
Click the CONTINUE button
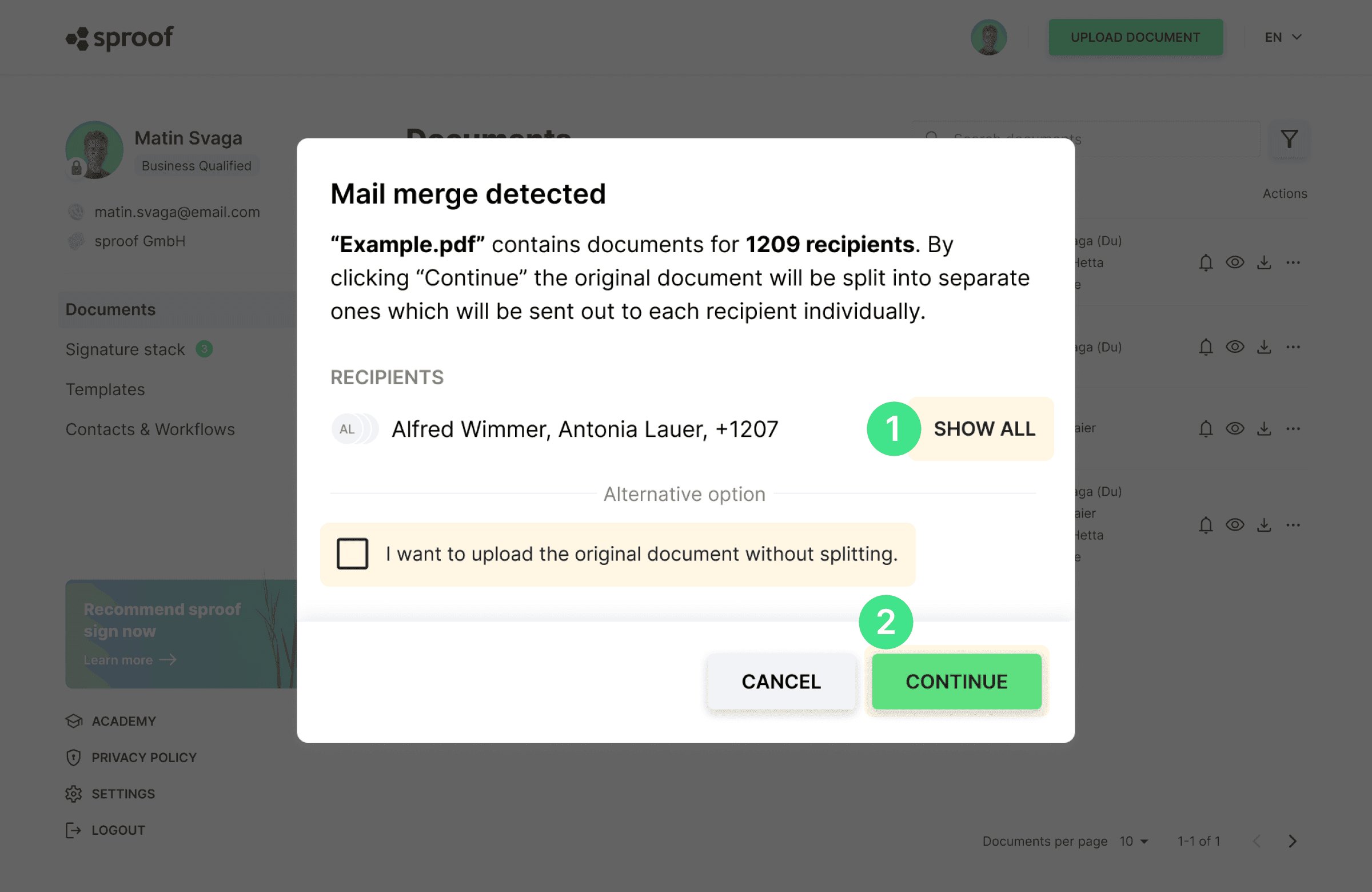pyautogui.click(x=956, y=682)
